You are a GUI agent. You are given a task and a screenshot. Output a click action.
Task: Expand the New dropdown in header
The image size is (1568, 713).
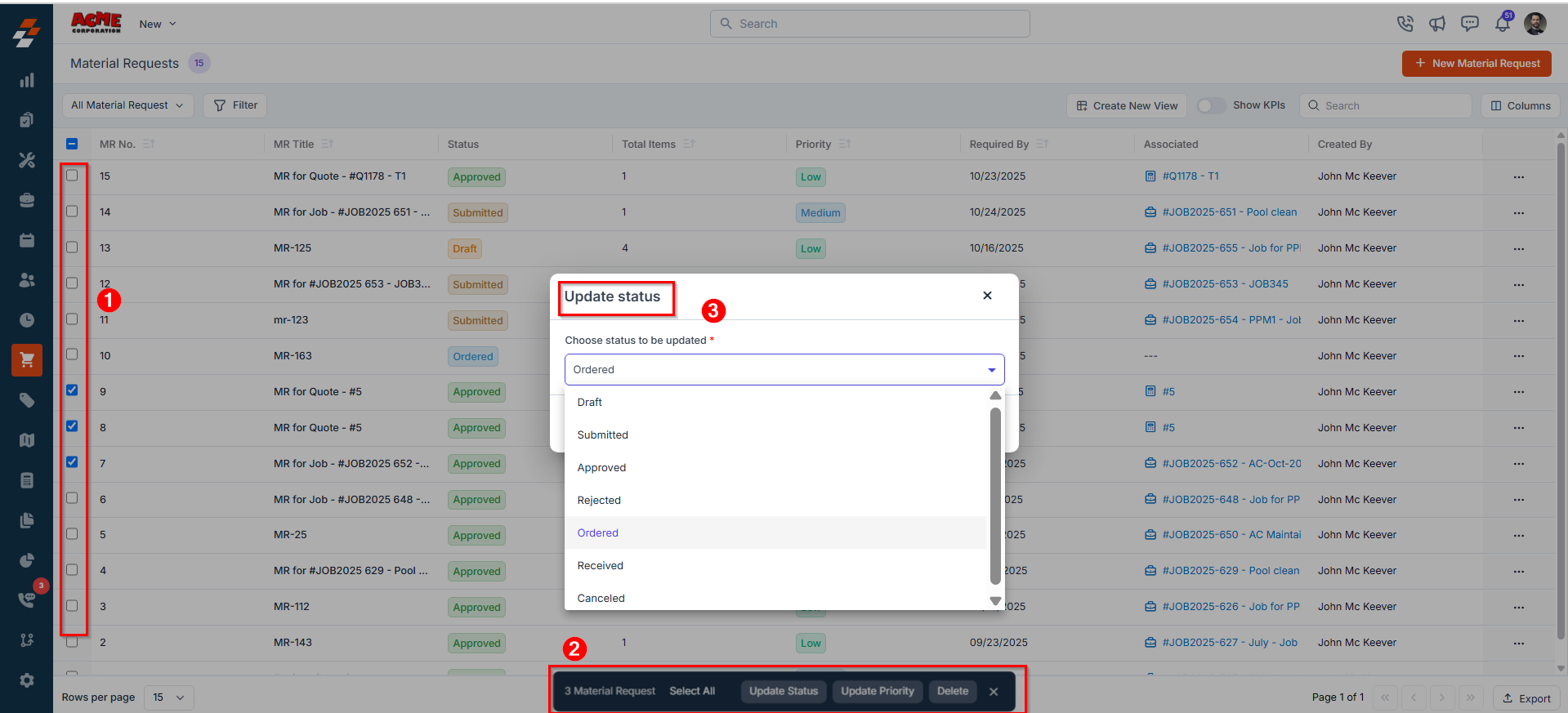[x=158, y=25]
